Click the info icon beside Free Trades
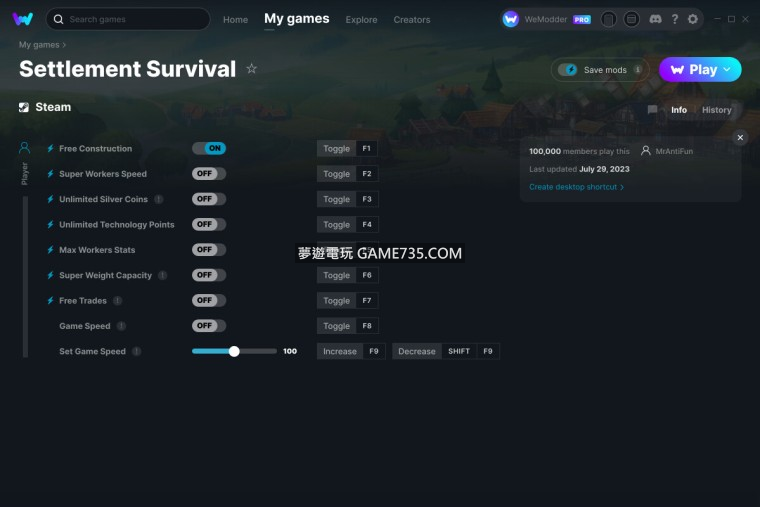760x507 pixels. pyautogui.click(x=117, y=301)
